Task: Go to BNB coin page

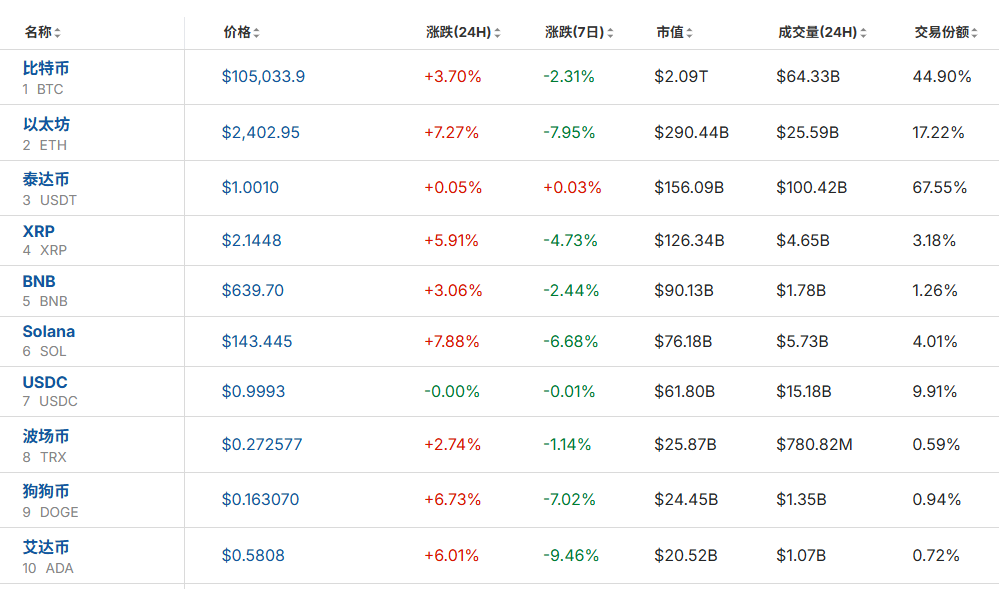Action: (39, 282)
